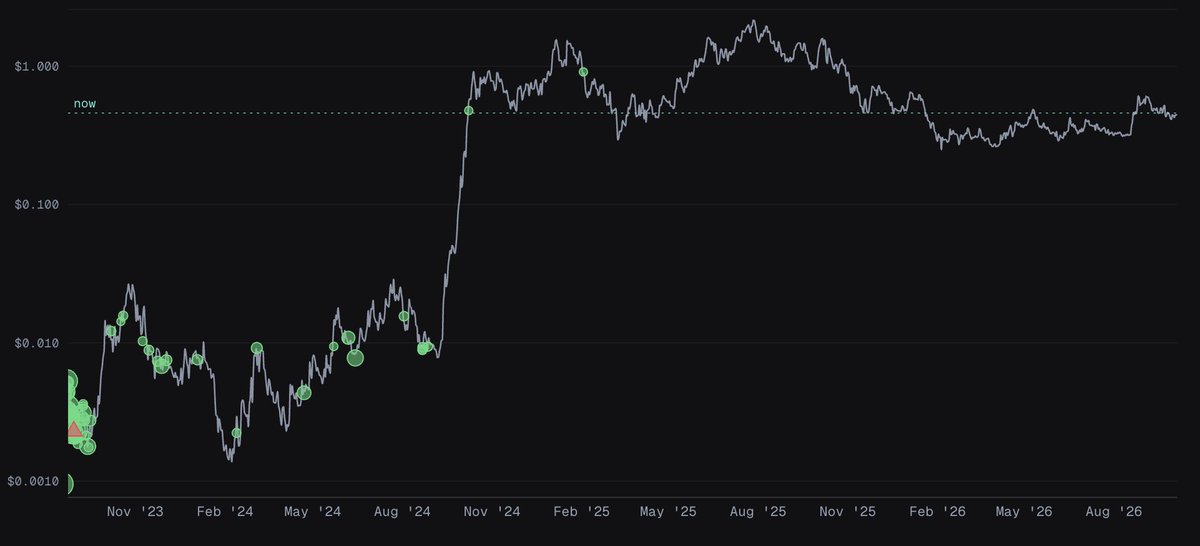Click the green marker near the Feb '24 price low
The height and width of the screenshot is (546, 1200).
point(237,433)
